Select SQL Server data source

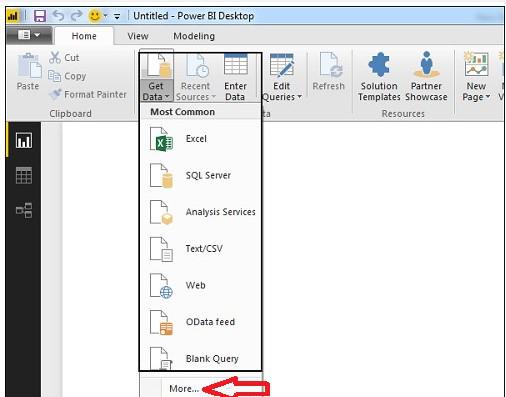tap(200, 175)
